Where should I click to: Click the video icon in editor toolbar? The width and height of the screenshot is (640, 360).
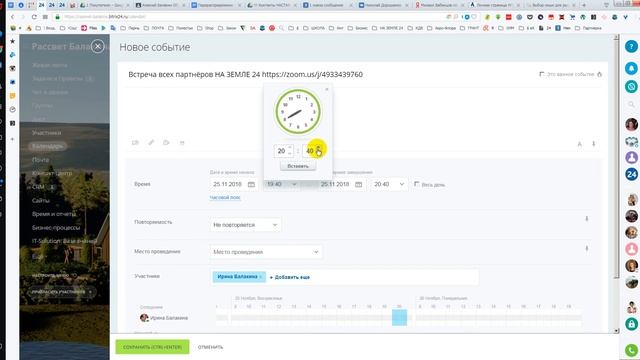coord(166,142)
